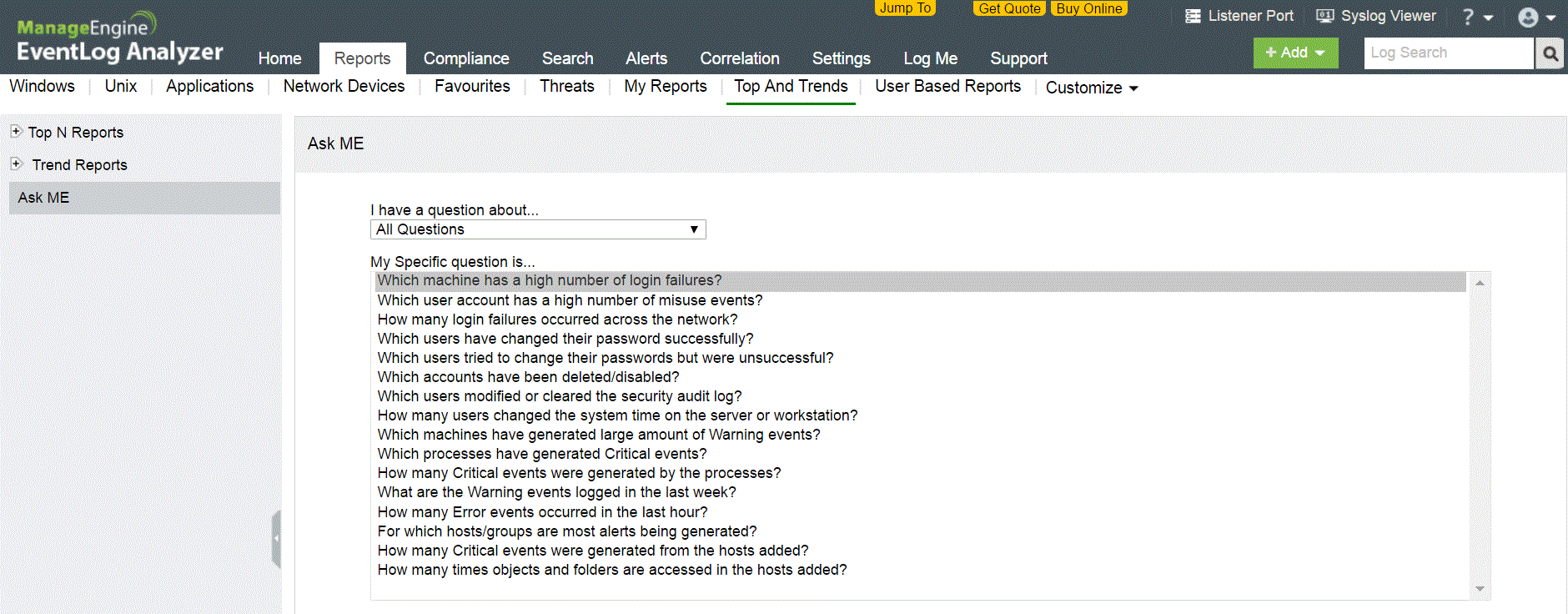1568x614 pixels.
Task: Click the Buy Online button
Action: (1088, 8)
